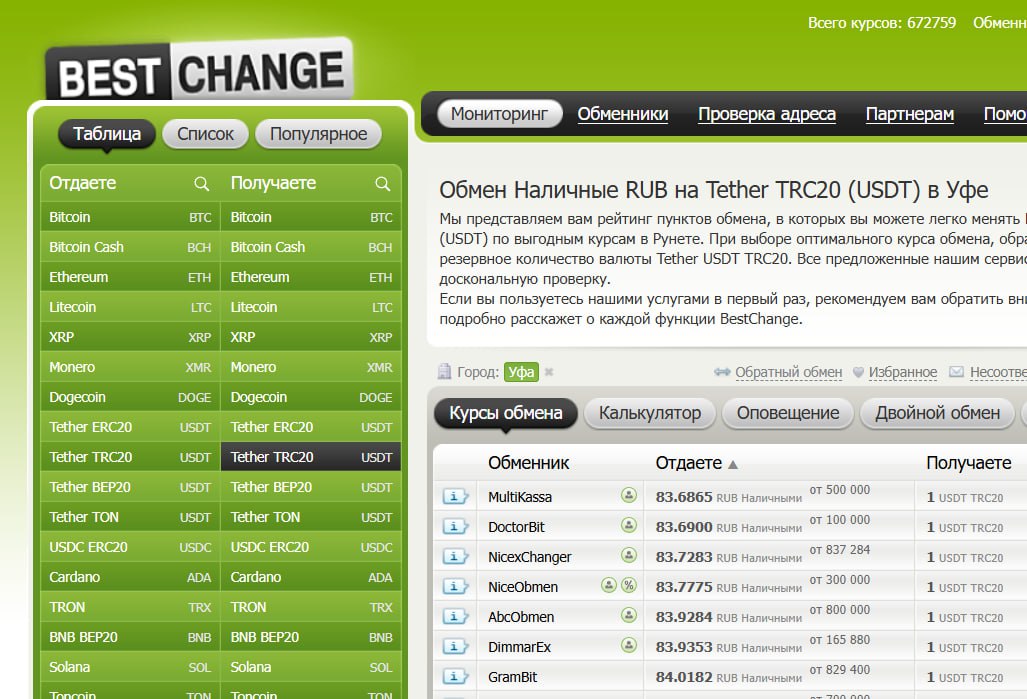Open the Проверка адреса link

click(766, 114)
